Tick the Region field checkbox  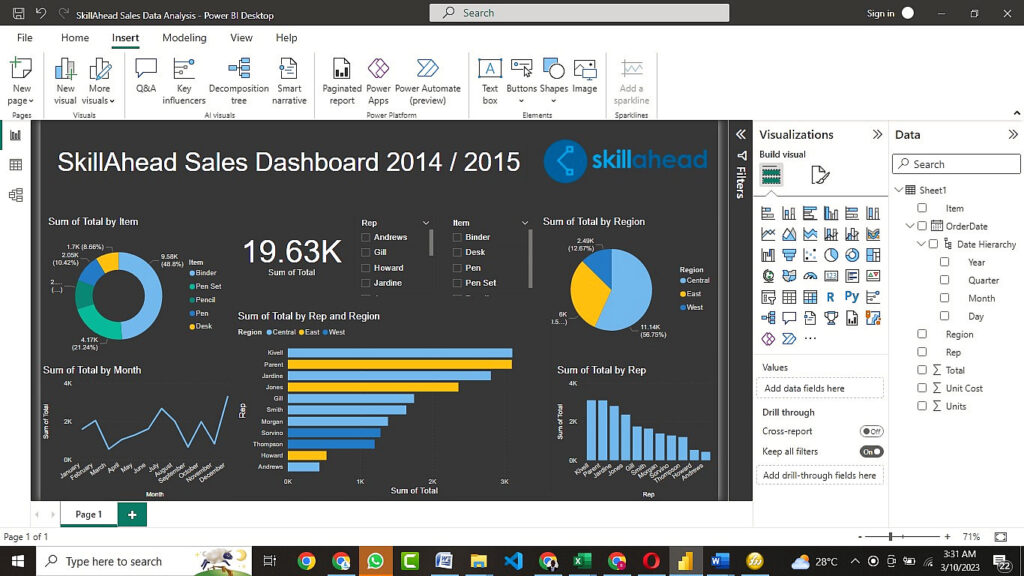coord(921,334)
